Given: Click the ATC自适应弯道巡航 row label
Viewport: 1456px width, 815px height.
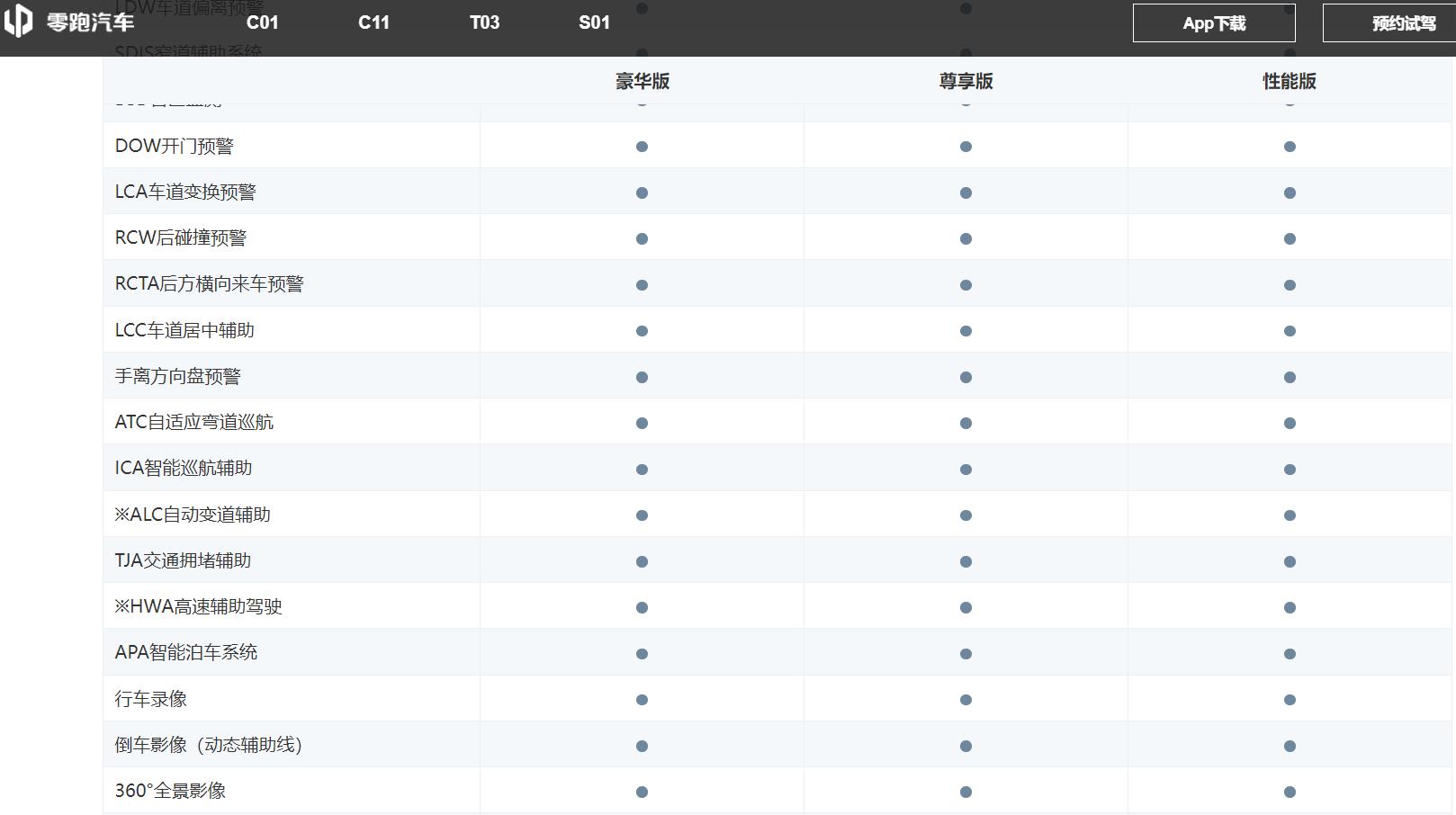Looking at the screenshot, I should (194, 422).
